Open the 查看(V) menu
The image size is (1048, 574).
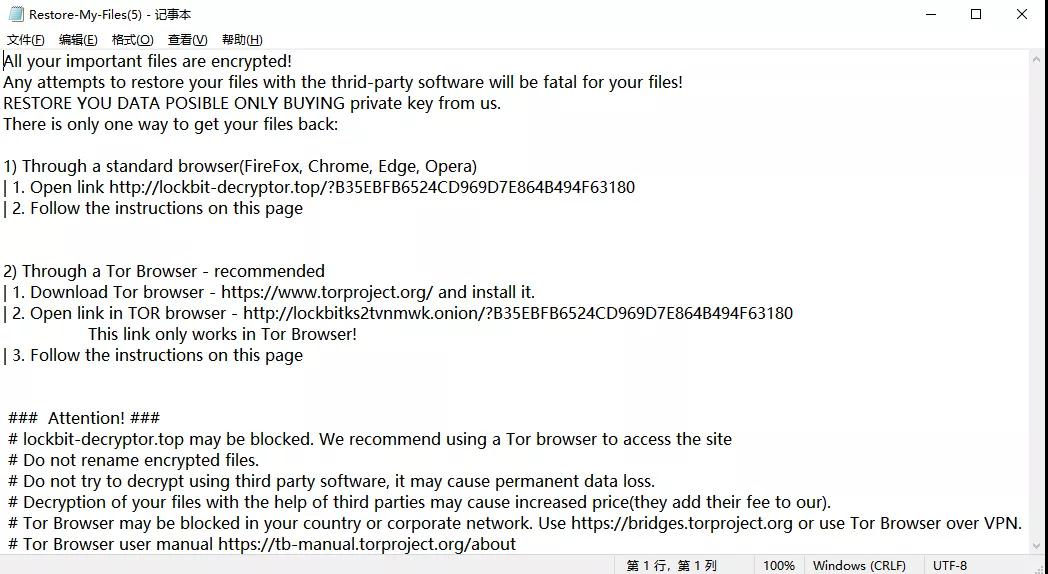point(187,40)
